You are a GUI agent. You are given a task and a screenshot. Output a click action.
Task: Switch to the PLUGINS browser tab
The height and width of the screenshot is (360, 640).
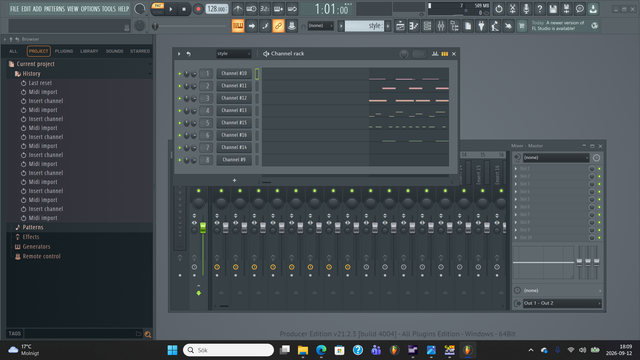click(x=64, y=51)
